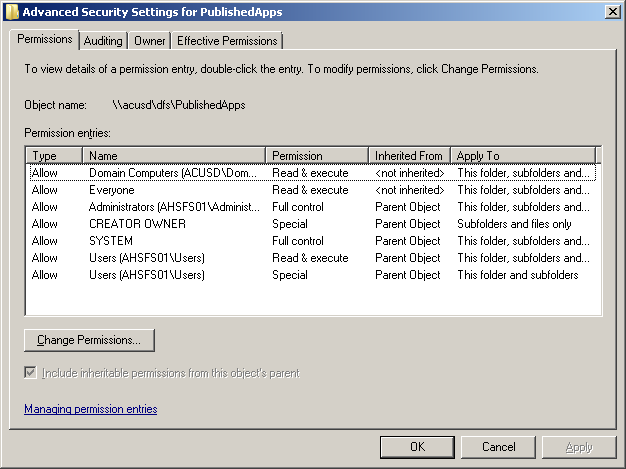Switch to the Permissions tab
626x469 pixels.
point(44,39)
